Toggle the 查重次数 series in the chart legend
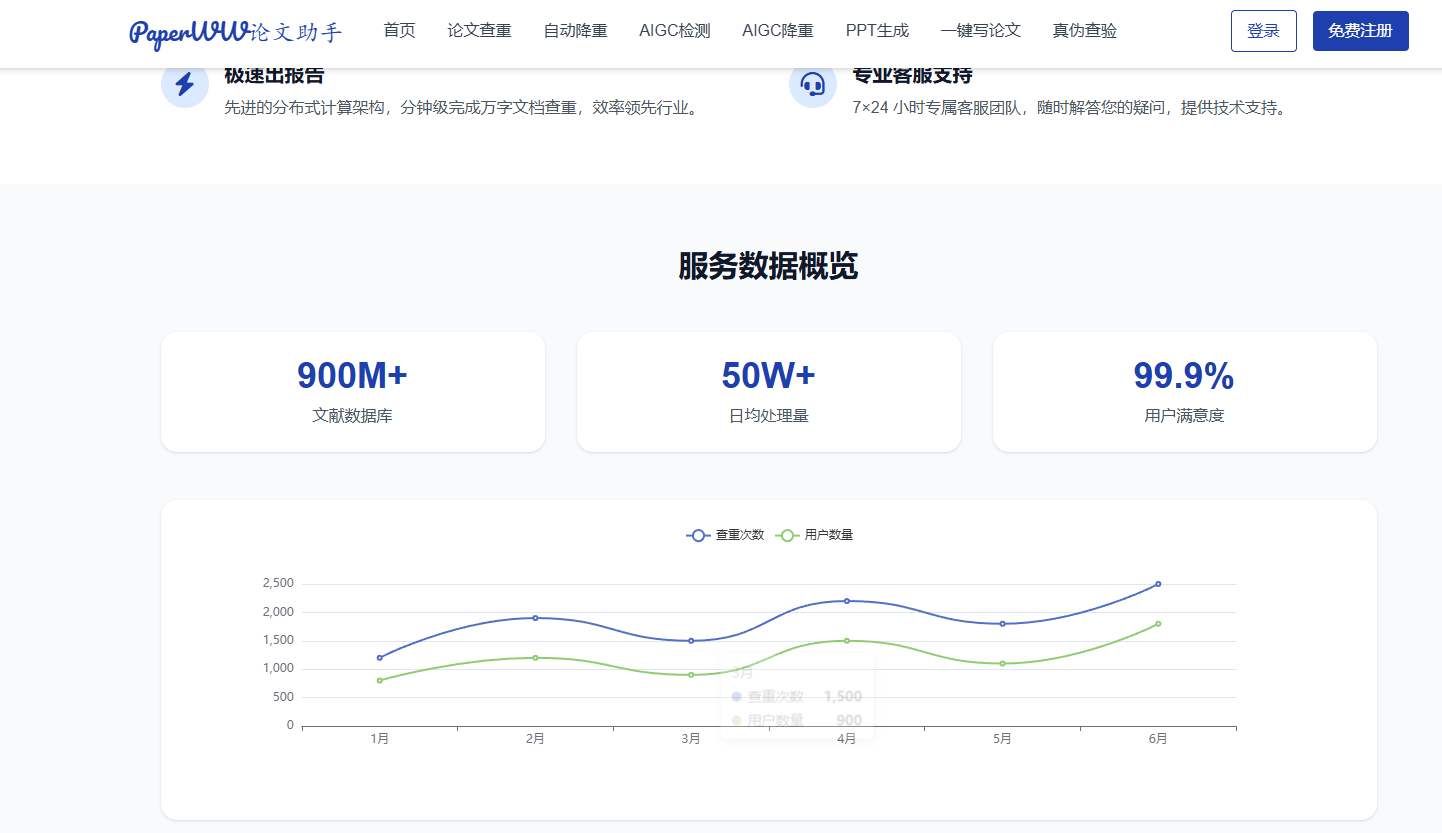This screenshot has height=833, width=1442. (x=725, y=535)
